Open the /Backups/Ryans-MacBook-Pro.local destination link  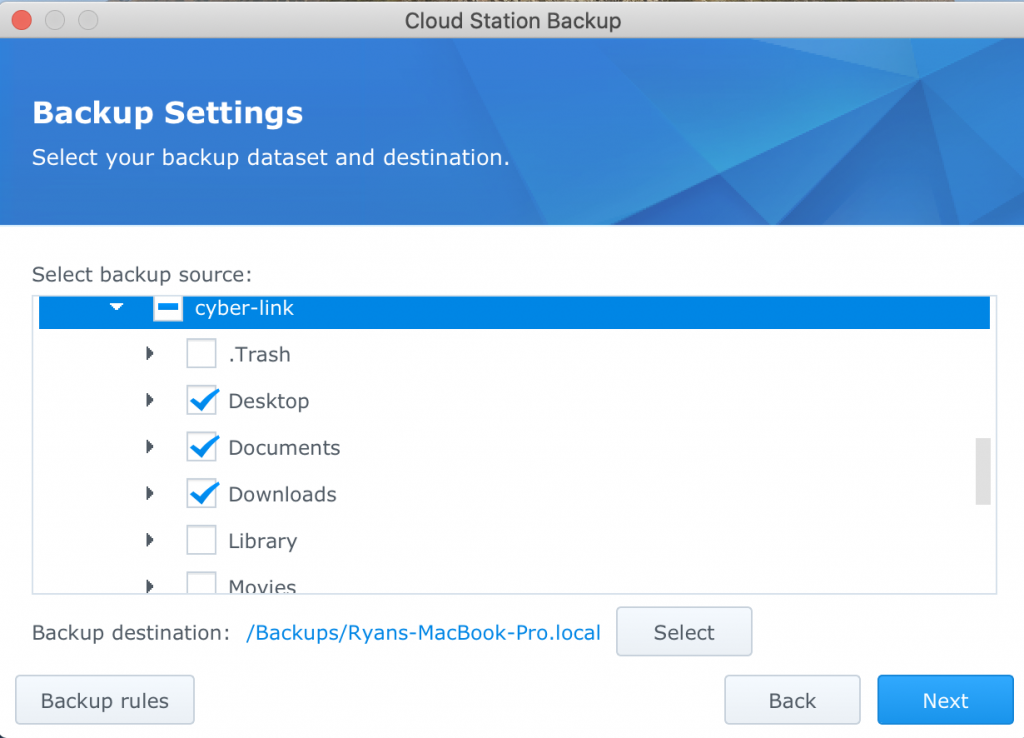423,633
